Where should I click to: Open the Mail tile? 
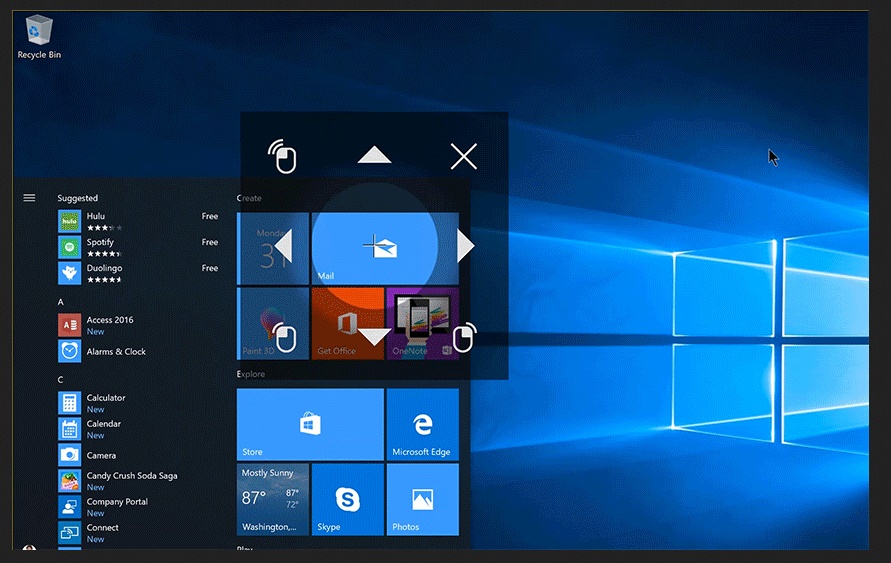[x=385, y=249]
